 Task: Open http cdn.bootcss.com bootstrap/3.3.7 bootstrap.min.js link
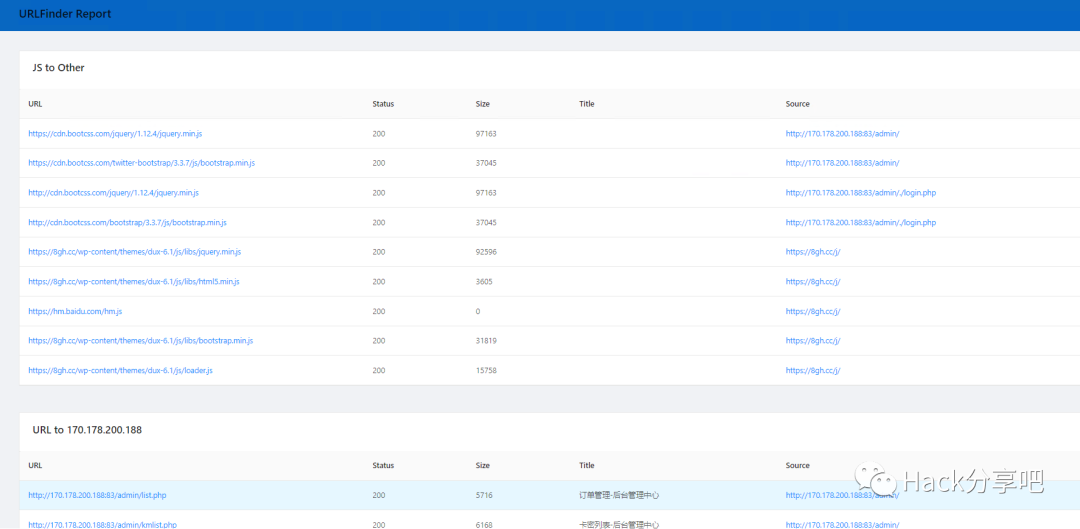pos(127,222)
